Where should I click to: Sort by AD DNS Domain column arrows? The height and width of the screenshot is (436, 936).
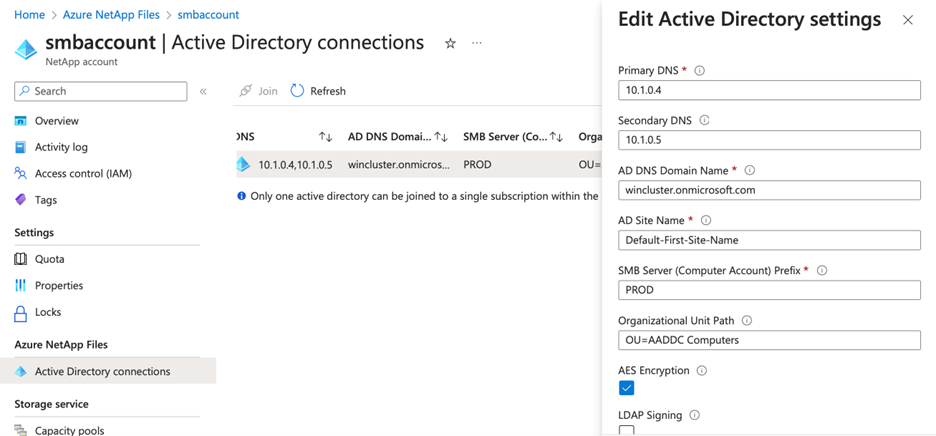click(x=441, y=137)
